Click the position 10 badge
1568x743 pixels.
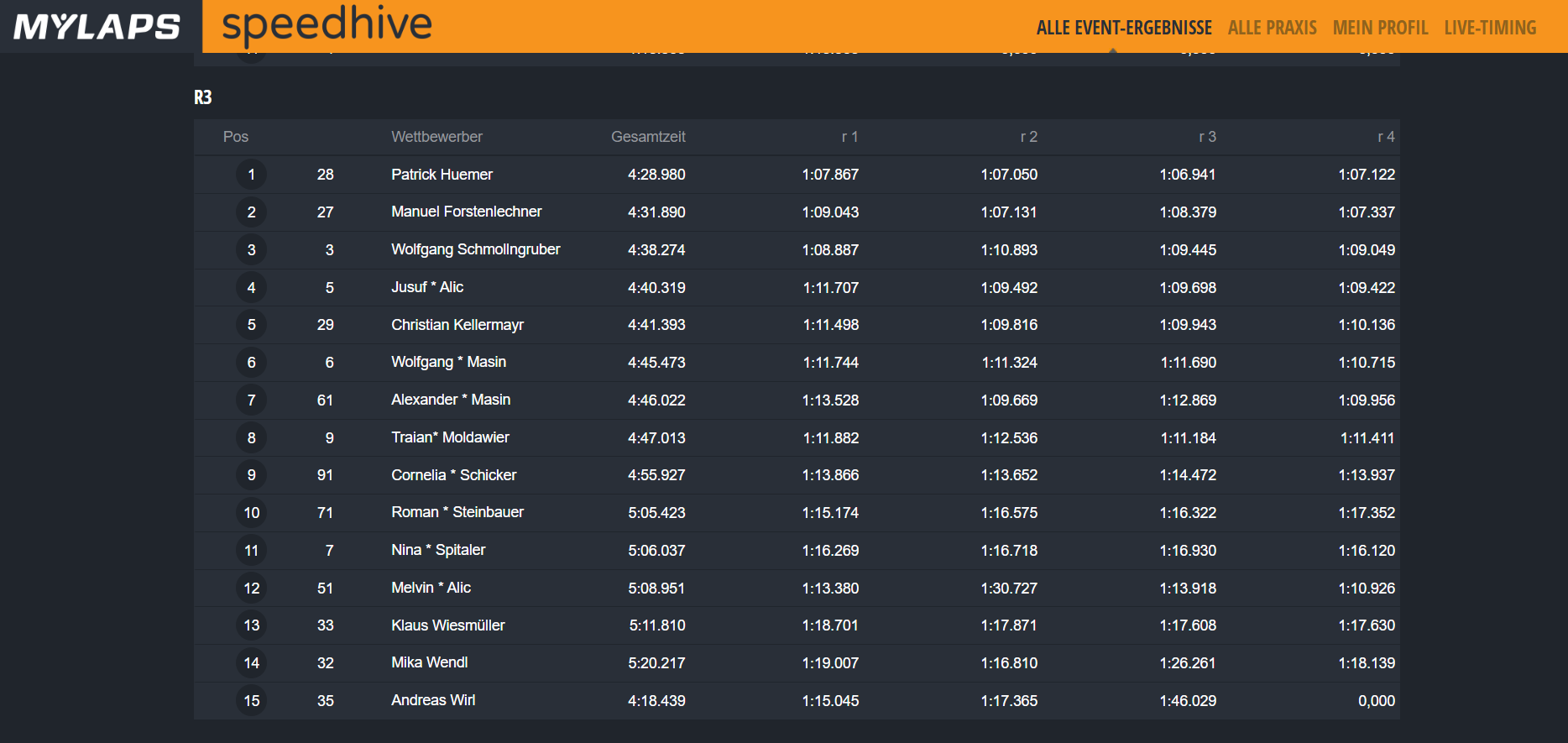pyautogui.click(x=251, y=513)
